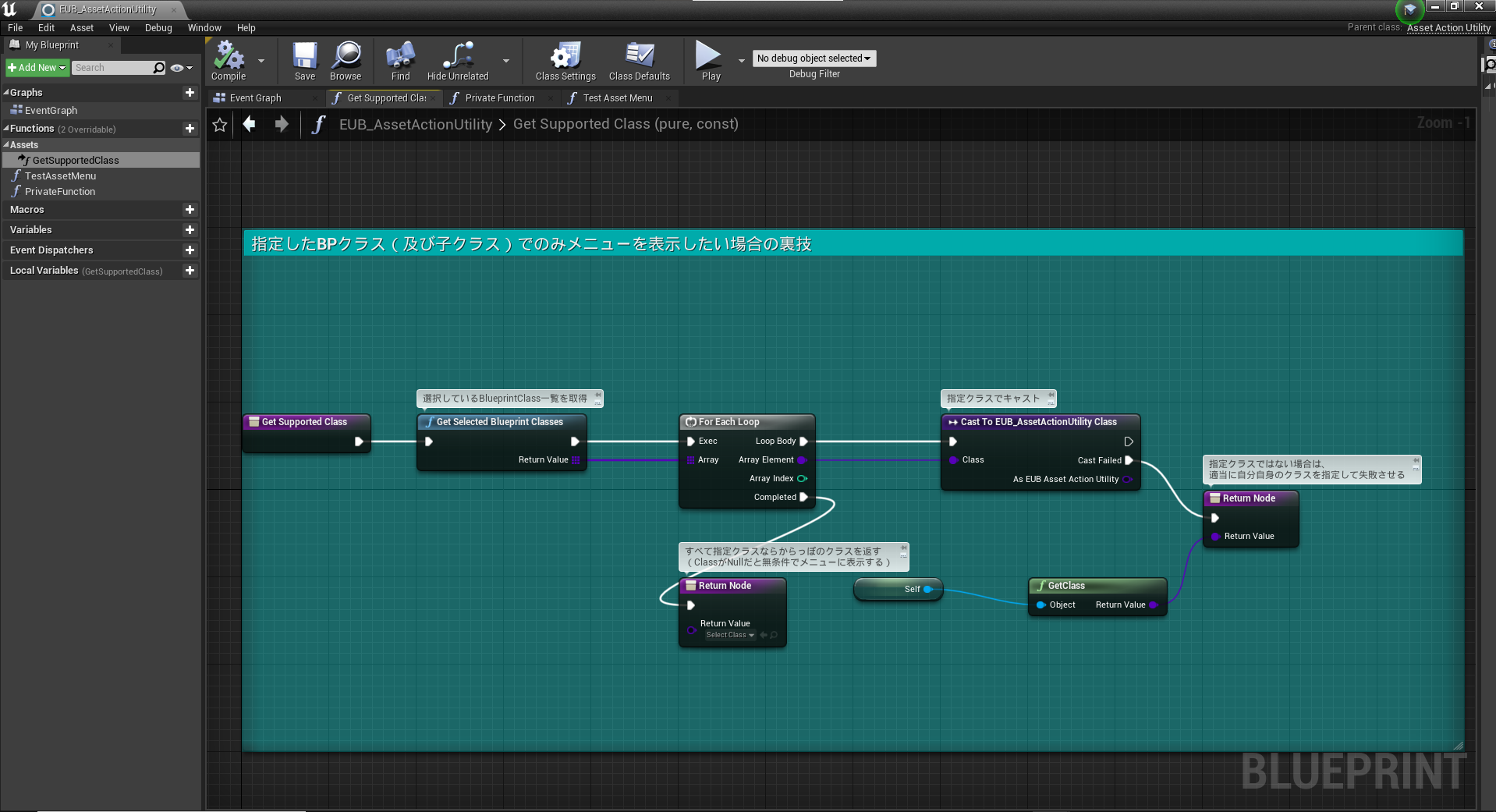This screenshot has height=812, width=1496.
Task: Open Play options dropdown arrow
Action: 741,60
